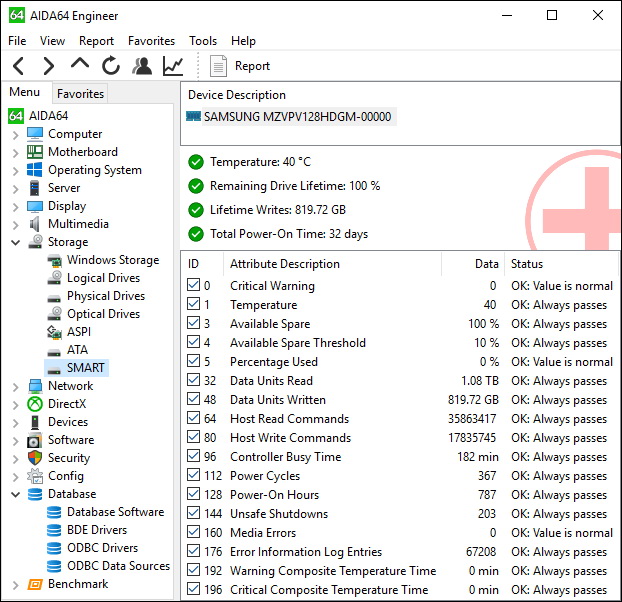This screenshot has height=602, width=622.
Task: Open the graph chart toolbar icon
Action: tap(173, 66)
